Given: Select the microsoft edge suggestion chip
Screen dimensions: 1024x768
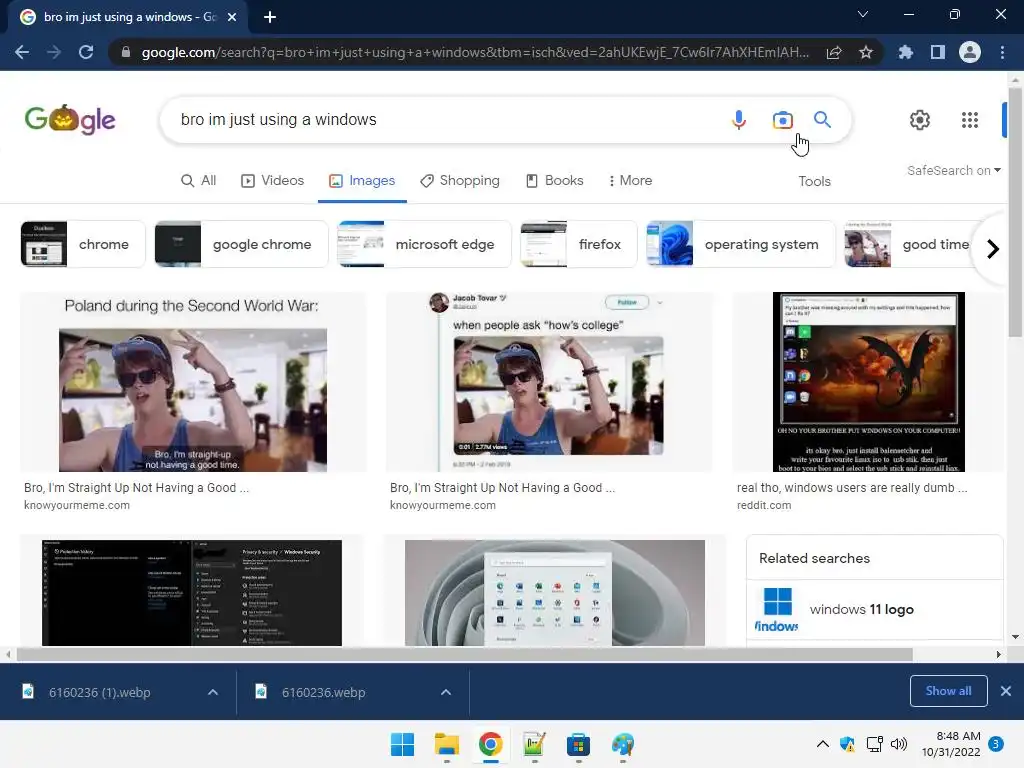Looking at the screenshot, I should coord(424,244).
